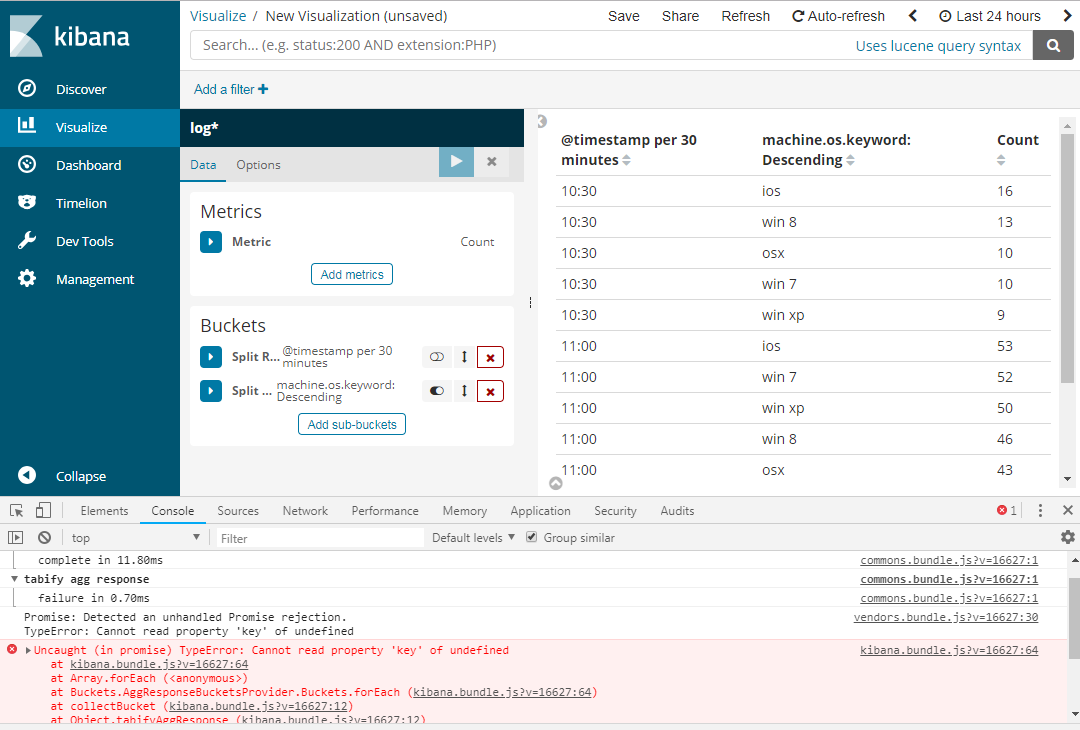The height and width of the screenshot is (730, 1080).
Task: Reorder handle for the @timestamp bucket
Action: (464, 357)
